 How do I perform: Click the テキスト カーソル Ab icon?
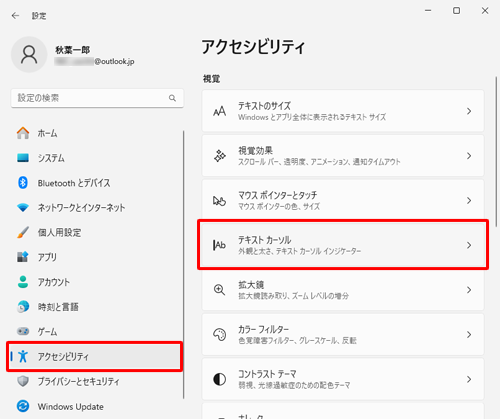[x=219, y=245]
